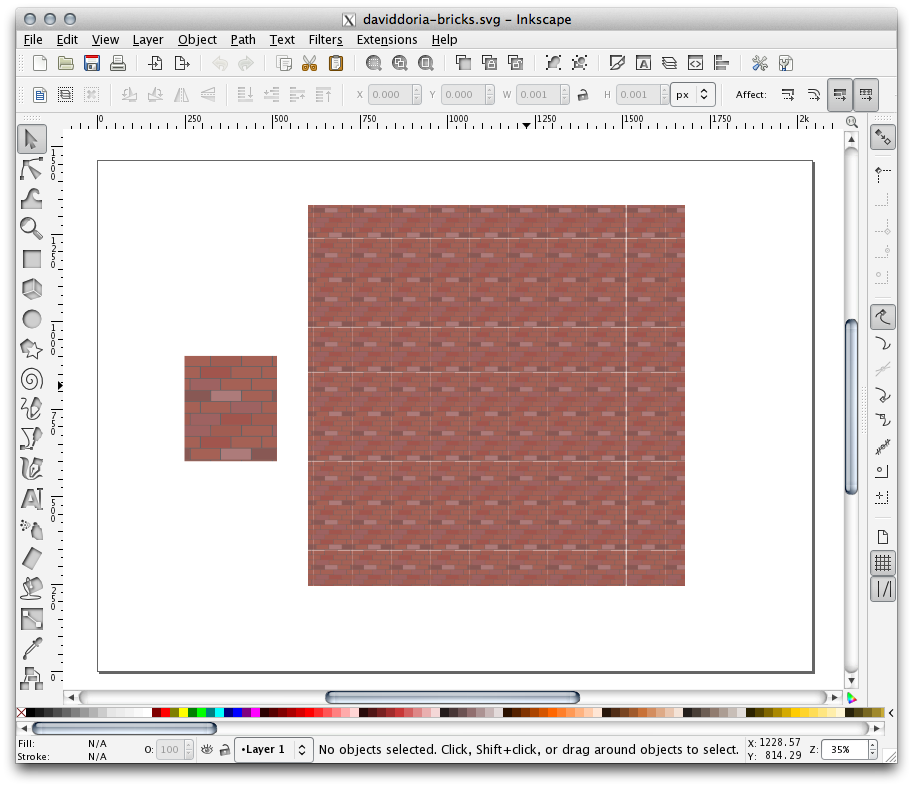This screenshot has width=913, height=787.
Task: Lock the current layer in the status bar
Action: click(x=225, y=750)
